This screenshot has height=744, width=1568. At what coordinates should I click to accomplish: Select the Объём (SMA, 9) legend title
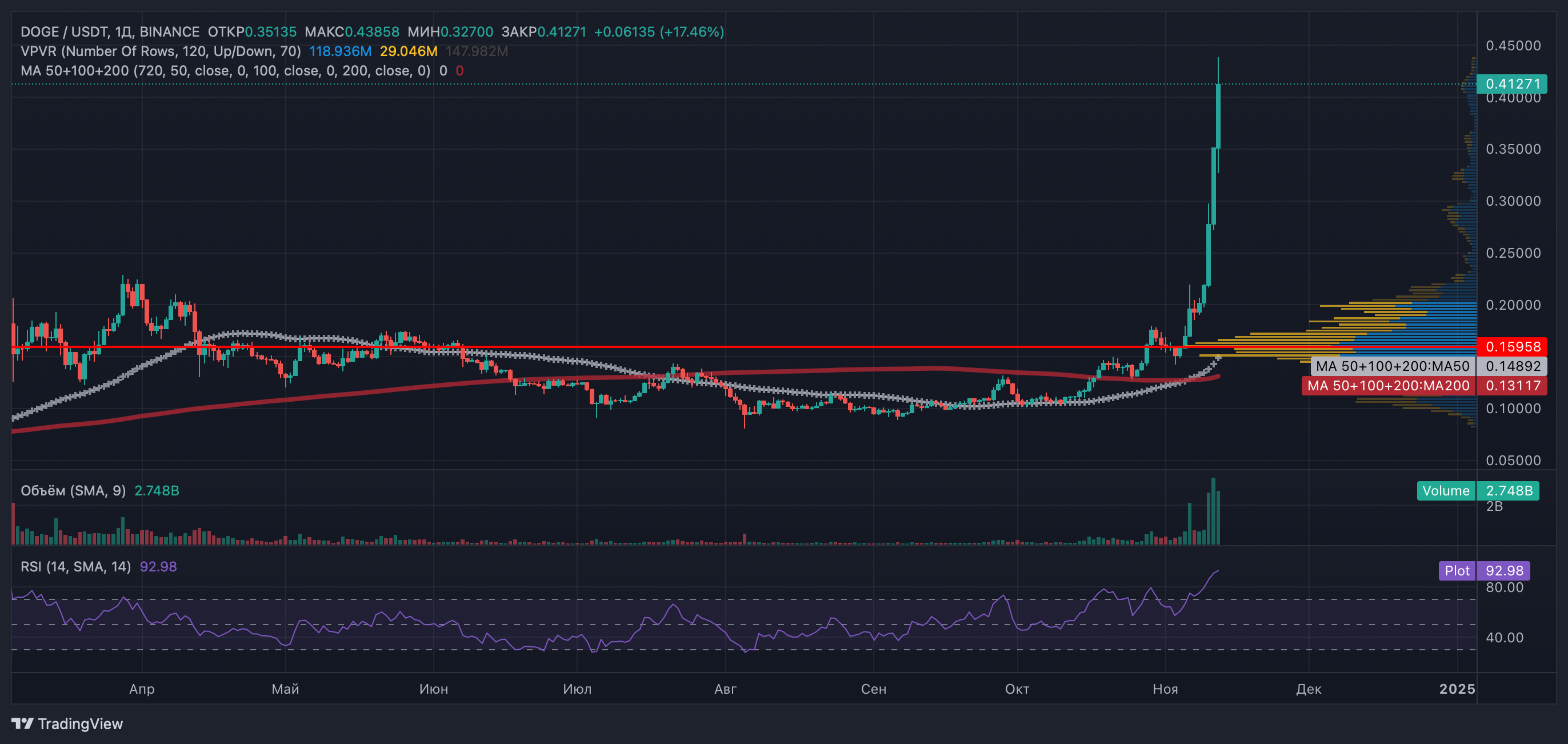click(73, 491)
